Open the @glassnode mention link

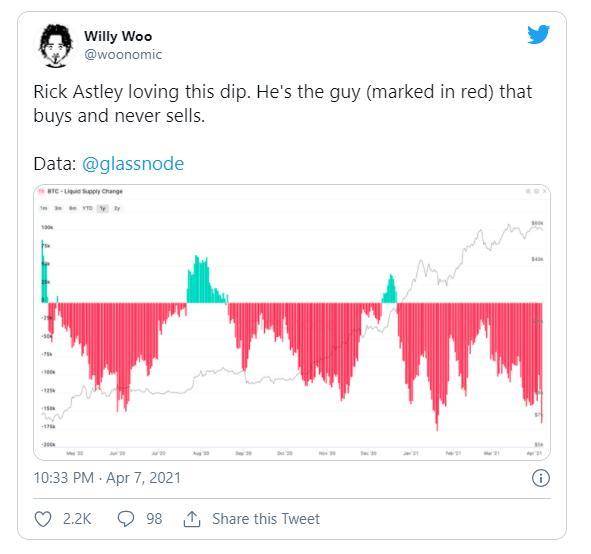tap(133, 164)
